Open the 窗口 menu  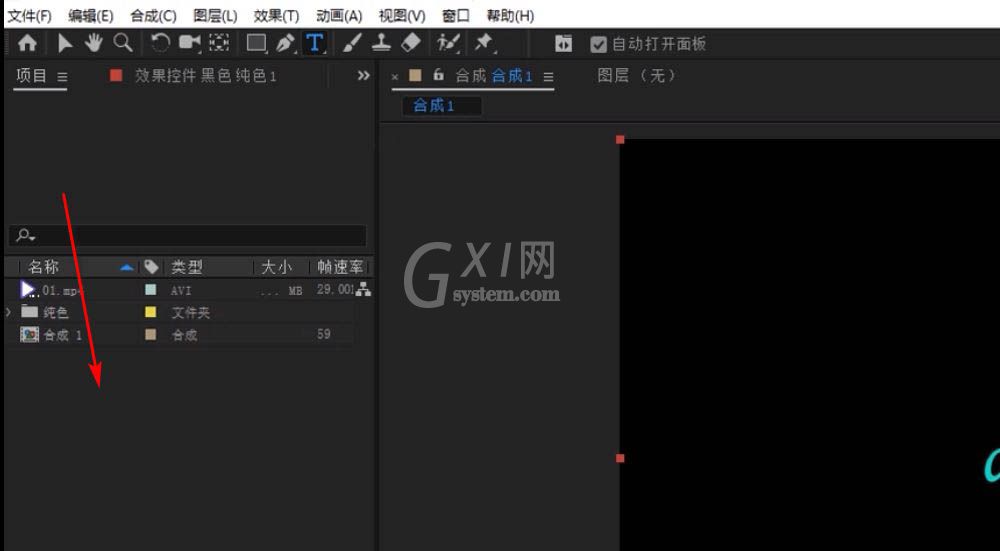click(455, 15)
